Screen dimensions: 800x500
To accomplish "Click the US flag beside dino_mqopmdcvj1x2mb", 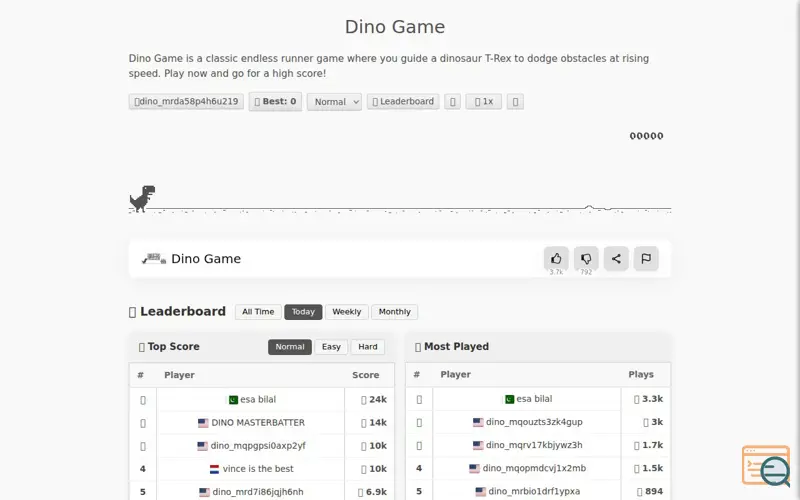I will pyautogui.click(x=474, y=468).
